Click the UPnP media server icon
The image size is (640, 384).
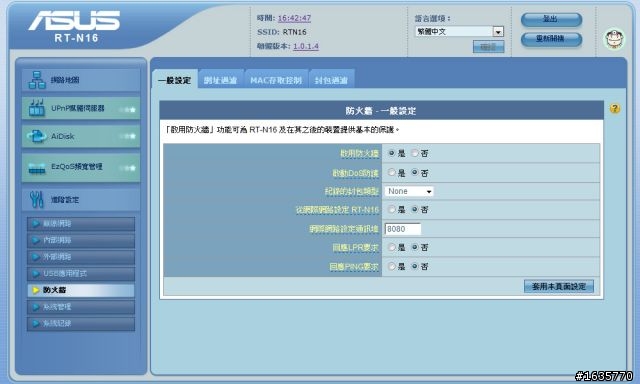37,108
